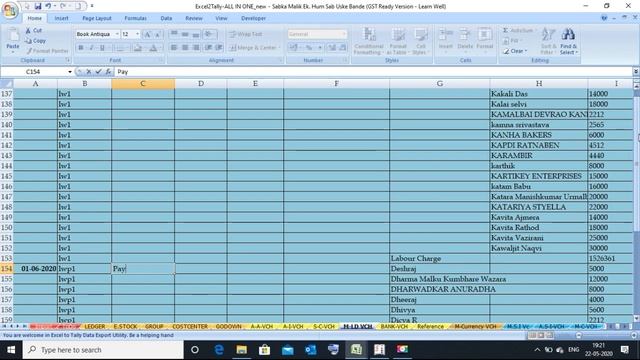Open Excel Help icon
The height and width of the screenshot is (360, 640).
pyautogui.click(x=604, y=18)
